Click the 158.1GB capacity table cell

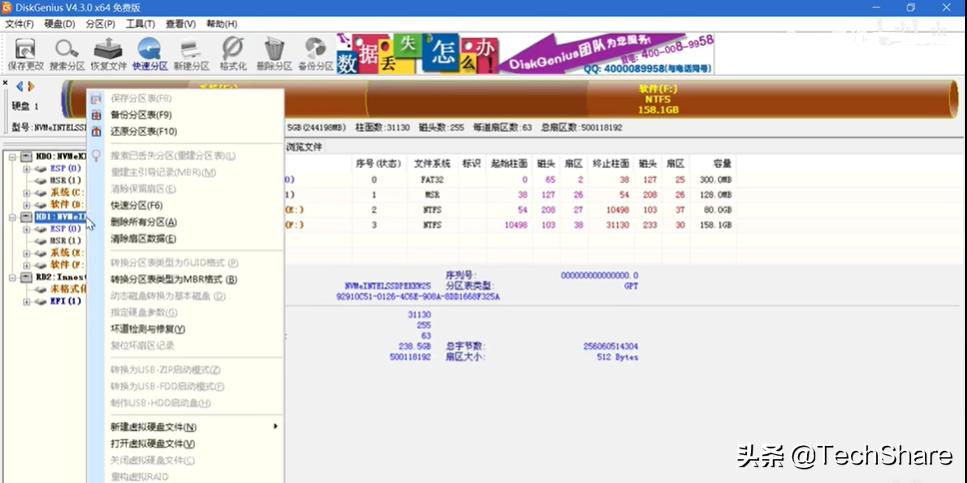coord(716,225)
